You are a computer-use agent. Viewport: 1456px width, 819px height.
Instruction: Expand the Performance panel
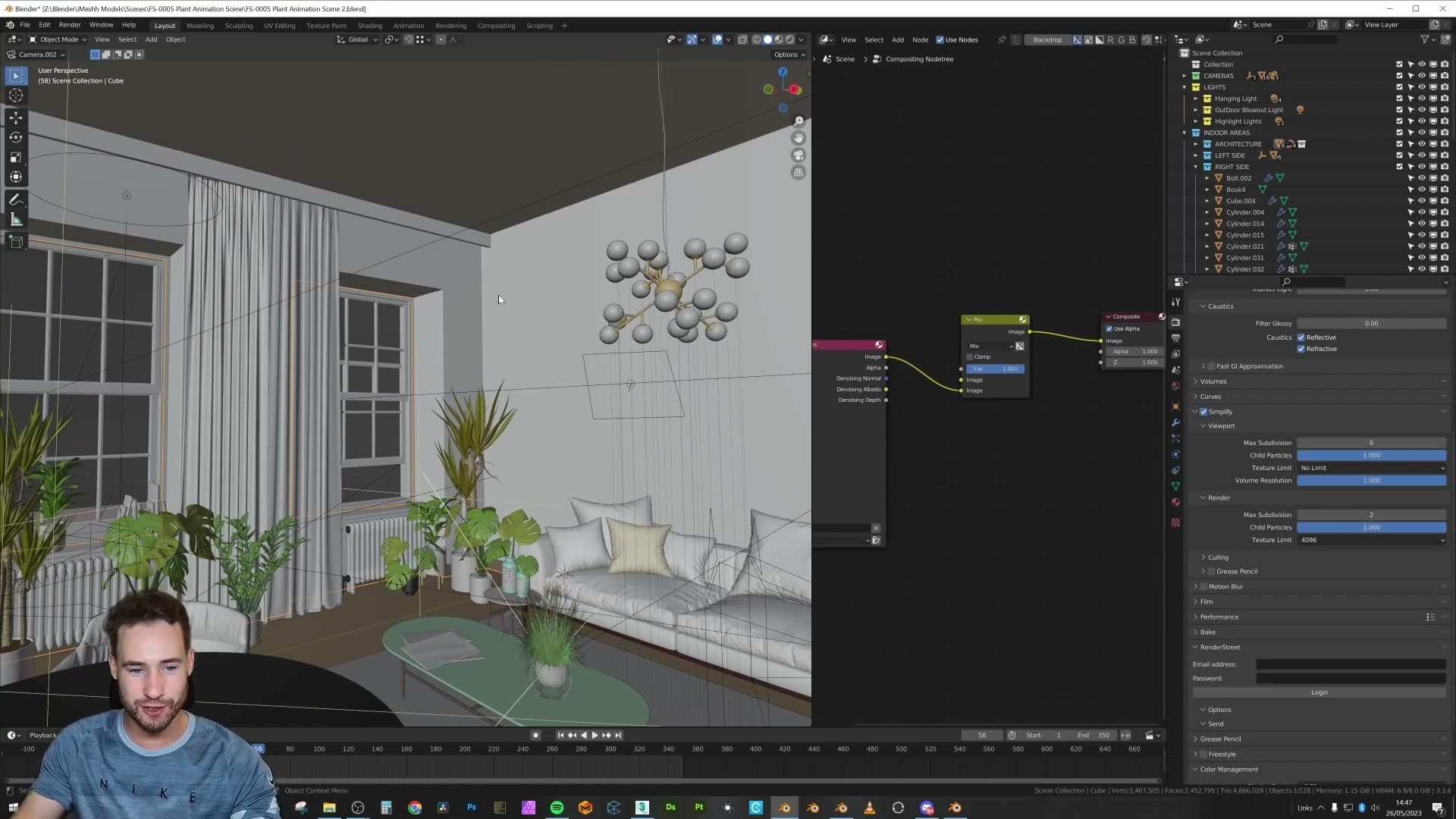point(1219,617)
